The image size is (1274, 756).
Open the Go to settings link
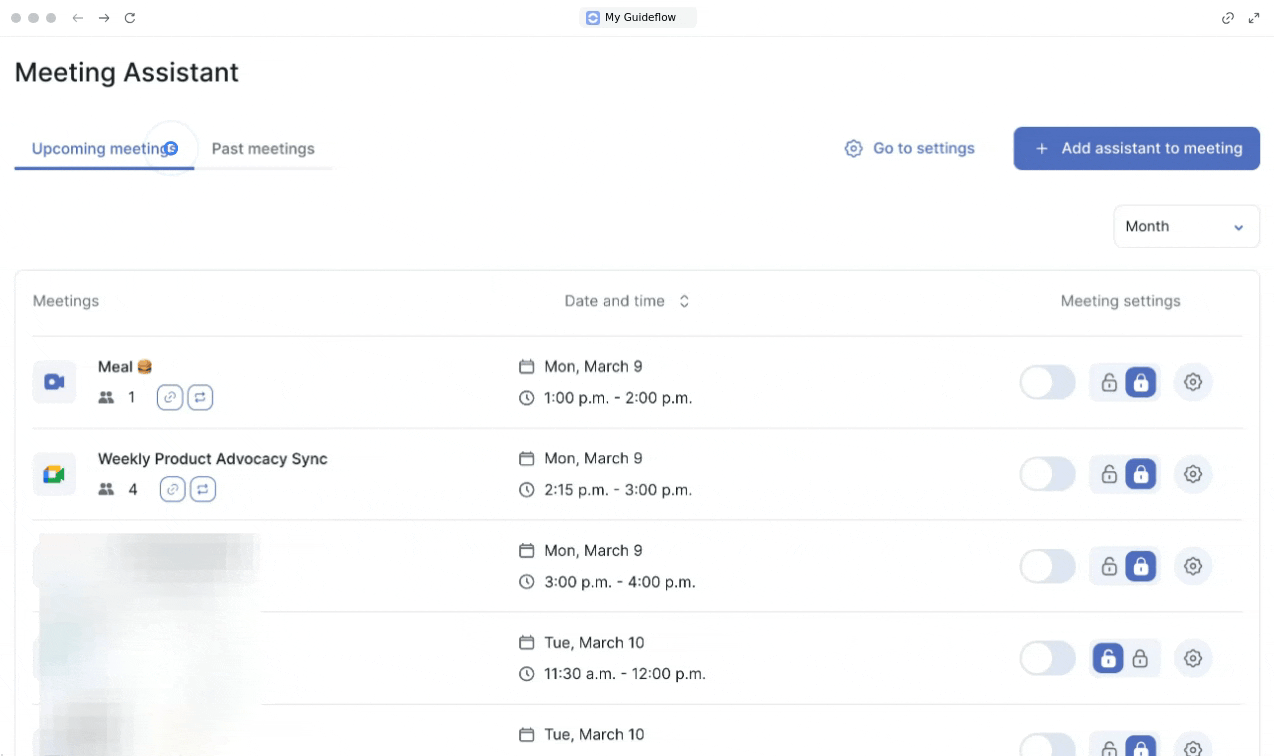click(909, 148)
